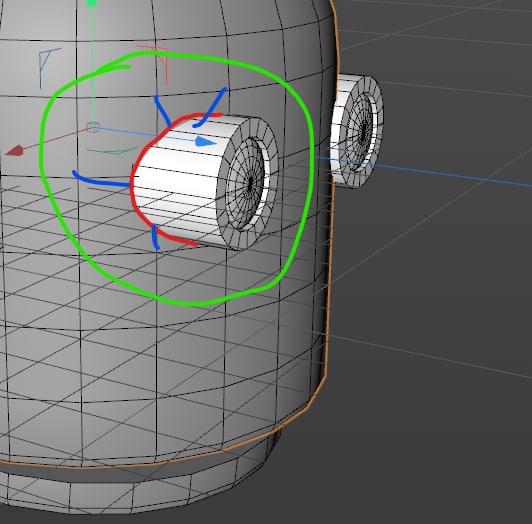This screenshot has width=532, height=524.
Task: Click the green curved band under the gizmo
Action: click(x=112, y=150)
